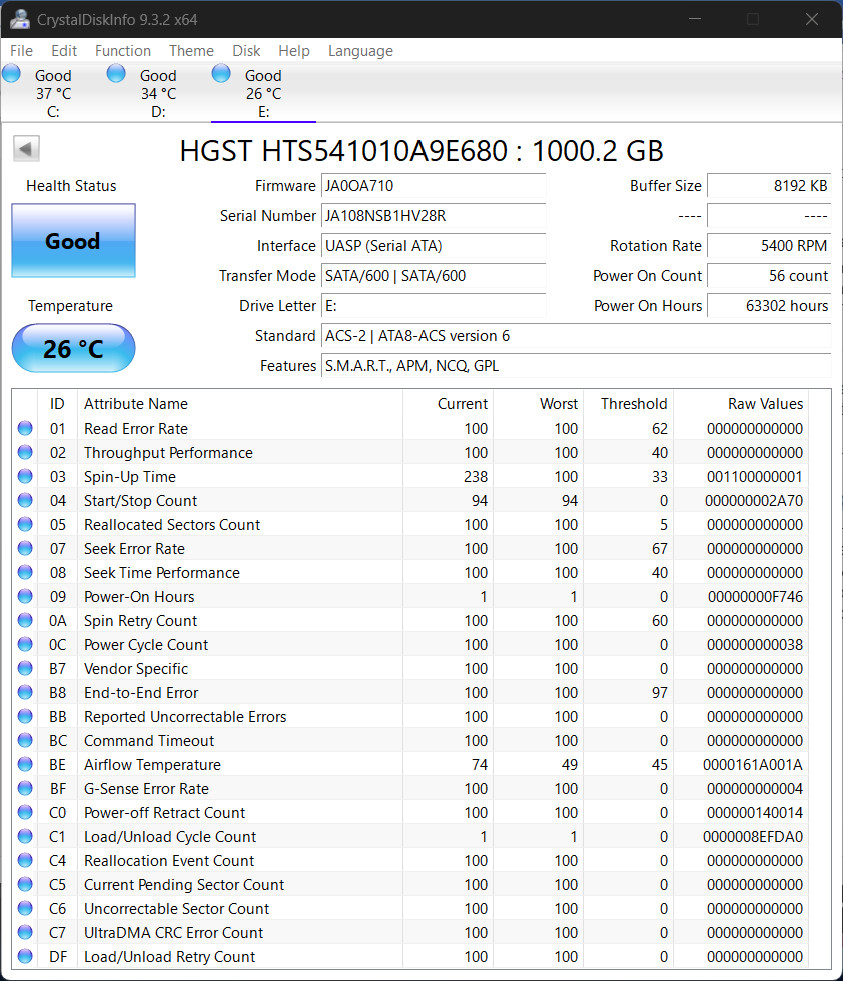The width and height of the screenshot is (843, 981).
Task: Click the status dot for Power Cycle Count
Action: pyautogui.click(x=25, y=644)
